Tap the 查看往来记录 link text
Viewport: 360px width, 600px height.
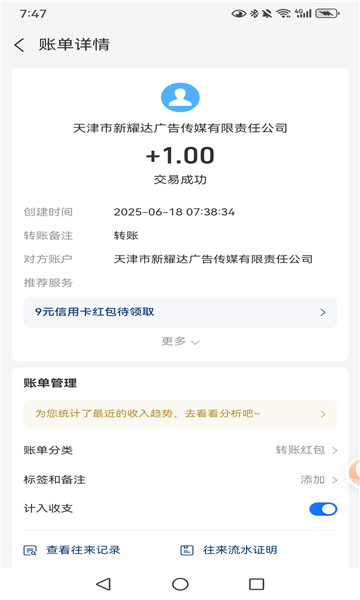pos(83,550)
